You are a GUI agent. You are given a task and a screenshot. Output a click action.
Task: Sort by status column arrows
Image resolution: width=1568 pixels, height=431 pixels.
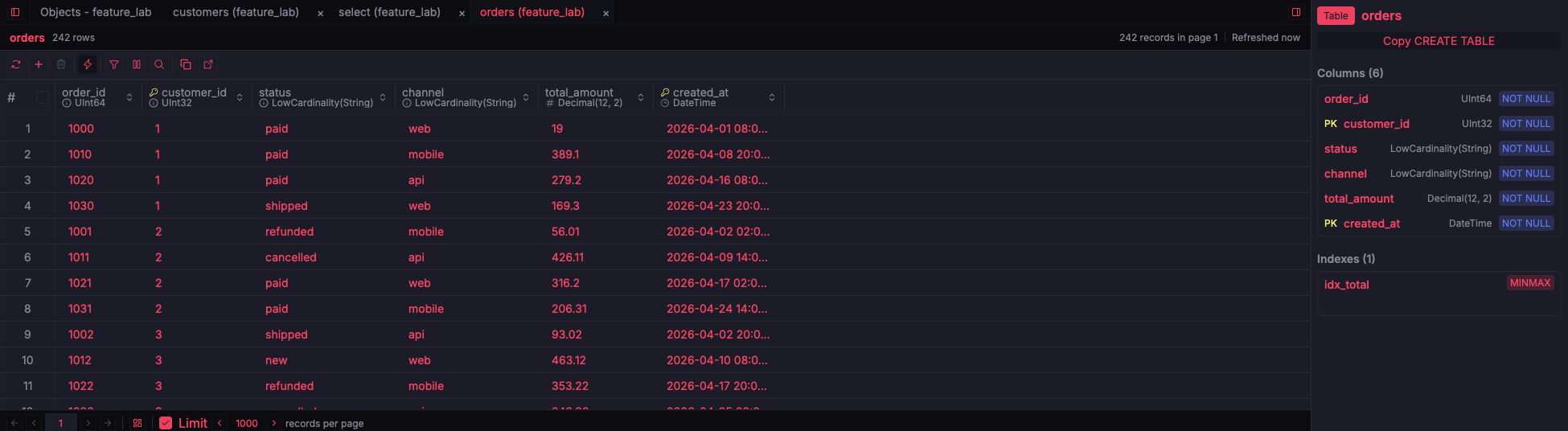tap(383, 97)
